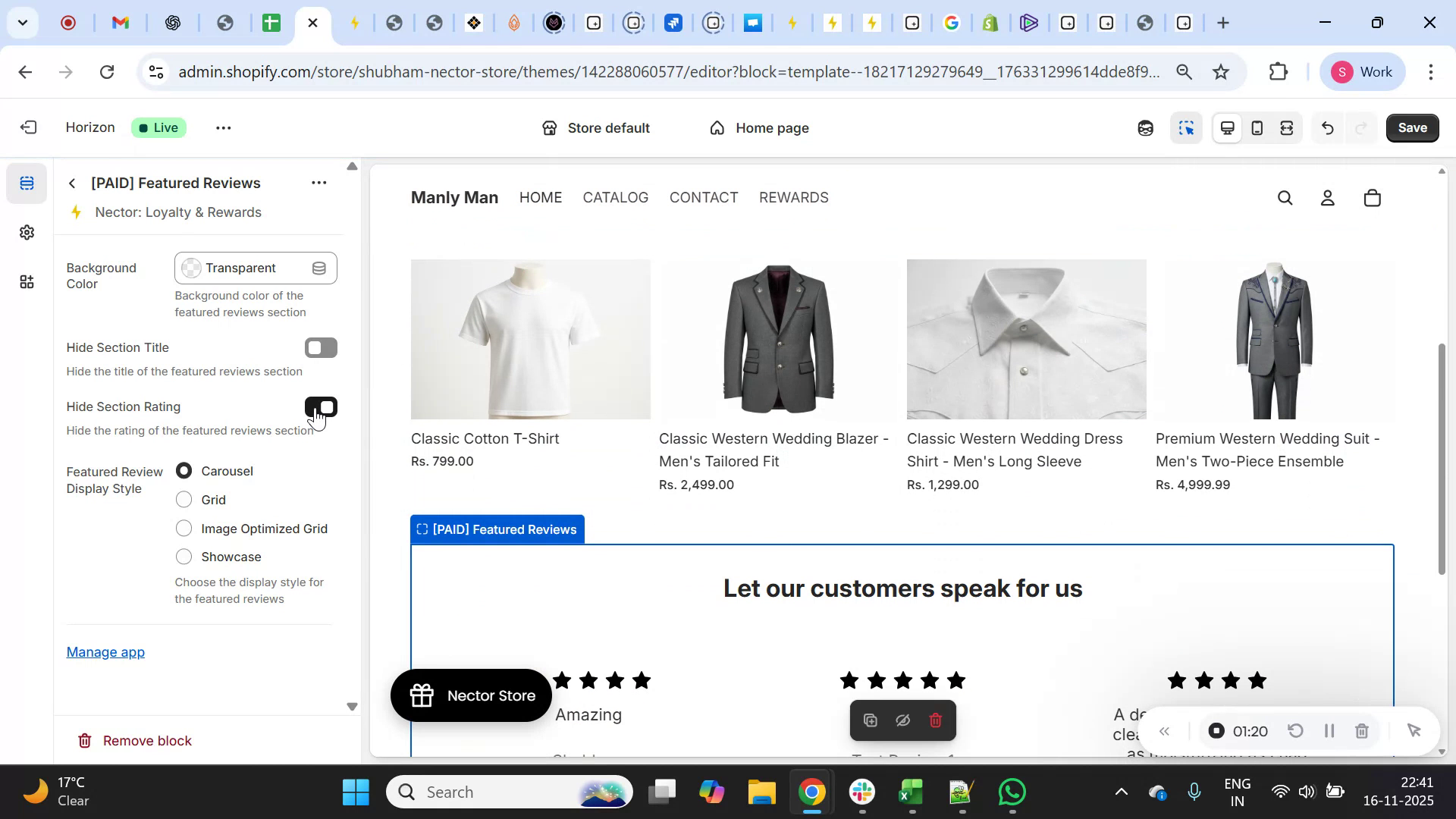Viewport: 1456px width, 819px height.
Task: Select the Showcase display style option
Action: pos(183,557)
